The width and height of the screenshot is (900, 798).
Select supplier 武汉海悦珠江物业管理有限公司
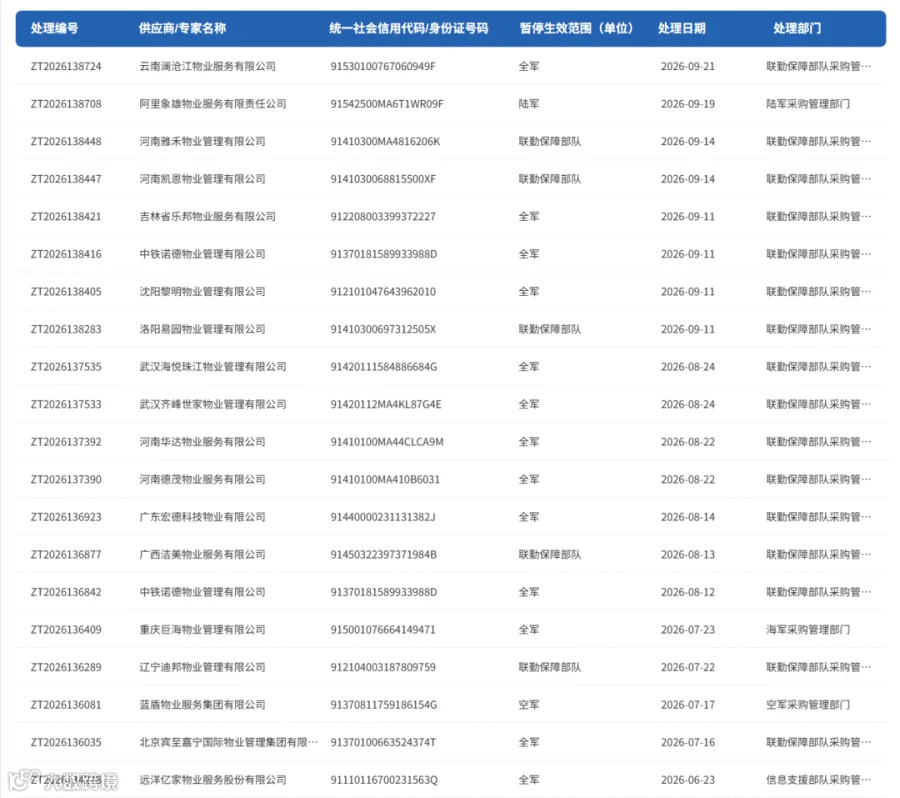click(213, 367)
